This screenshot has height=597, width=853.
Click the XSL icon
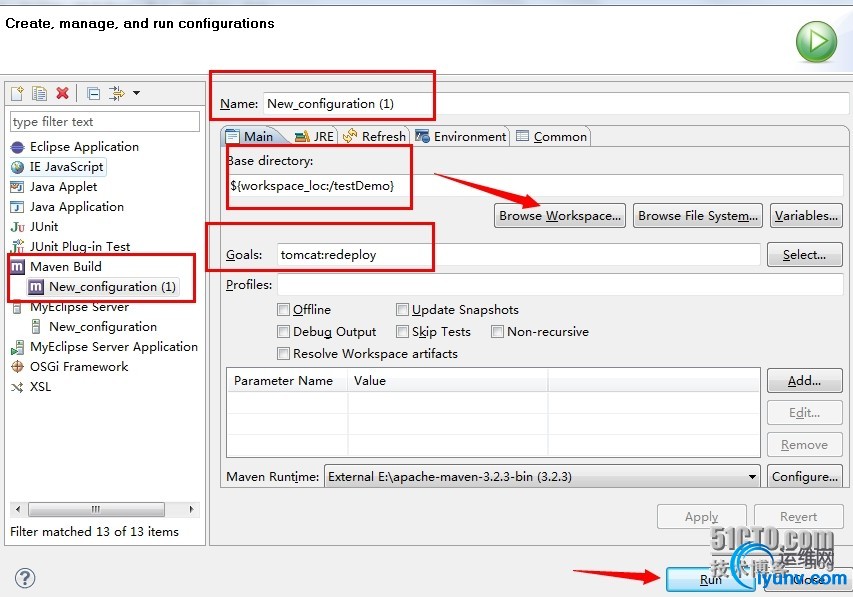17,387
